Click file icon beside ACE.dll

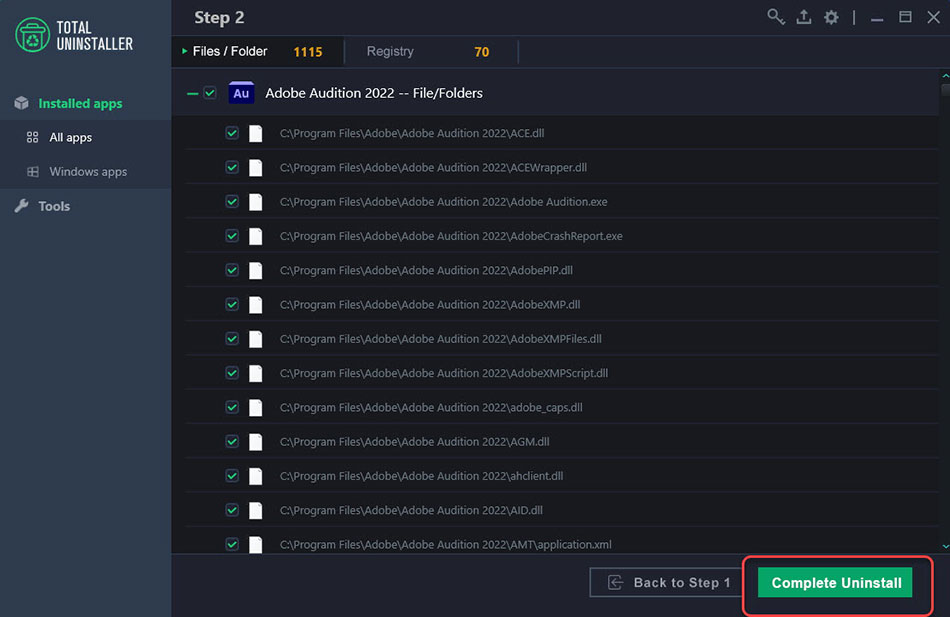point(256,133)
